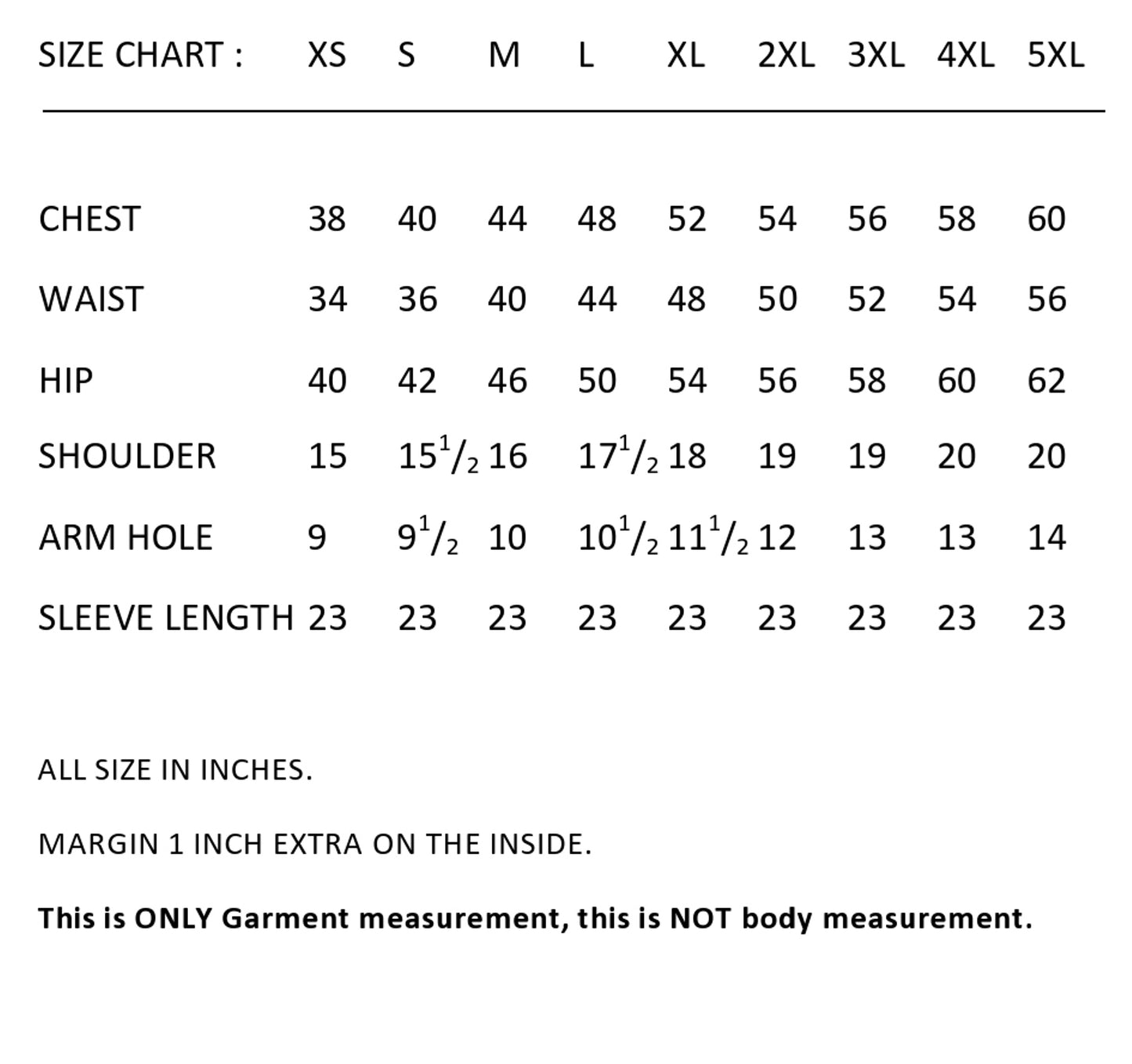The height and width of the screenshot is (1064, 1132).
Task: Click the M size column header
Action: pos(504,56)
